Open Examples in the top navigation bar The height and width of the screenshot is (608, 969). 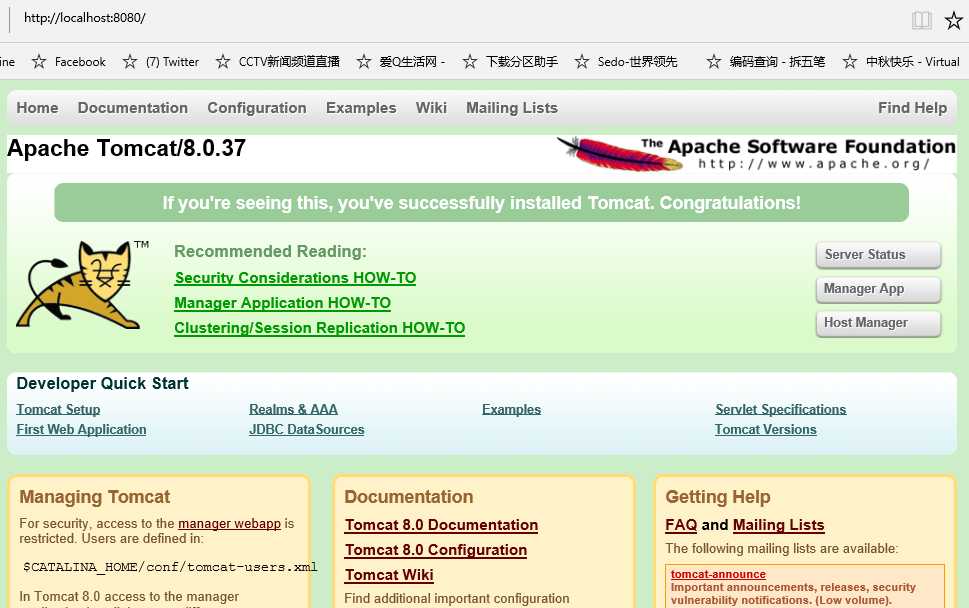[x=361, y=108]
